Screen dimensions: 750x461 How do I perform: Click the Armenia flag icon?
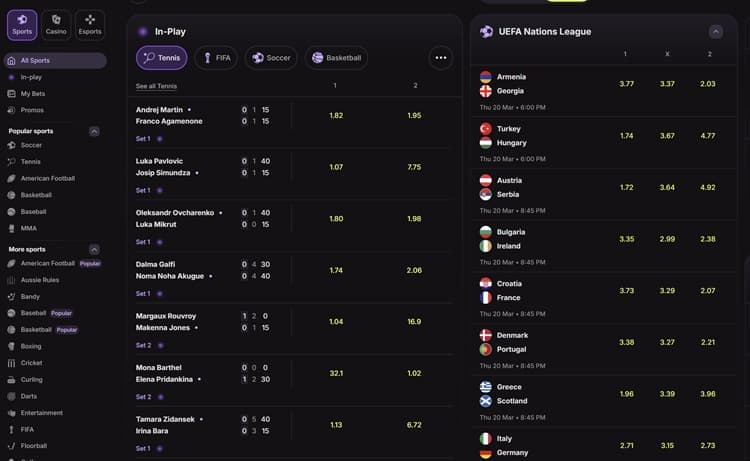[x=486, y=77]
